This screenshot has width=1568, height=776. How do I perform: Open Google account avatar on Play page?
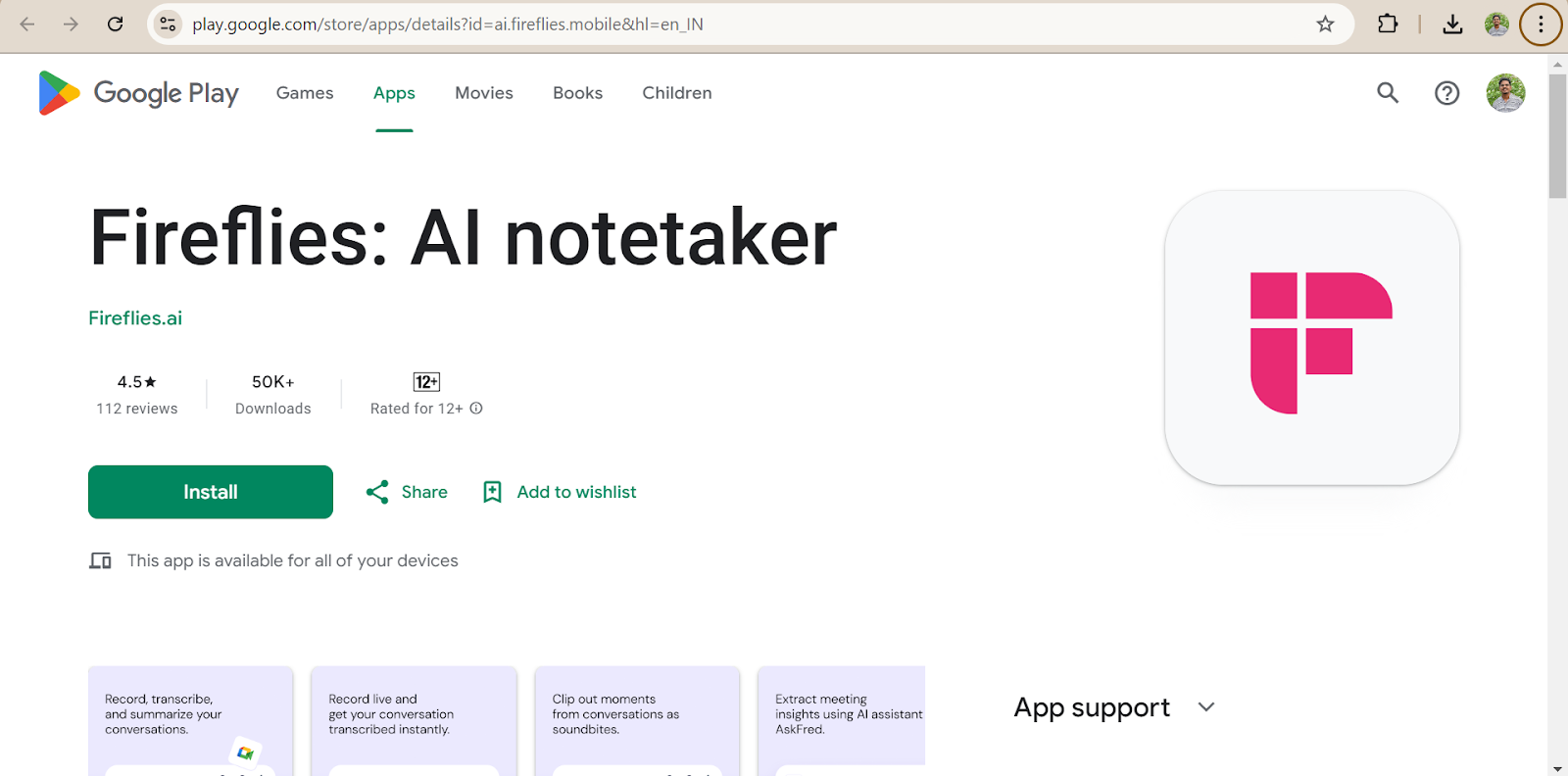point(1505,93)
